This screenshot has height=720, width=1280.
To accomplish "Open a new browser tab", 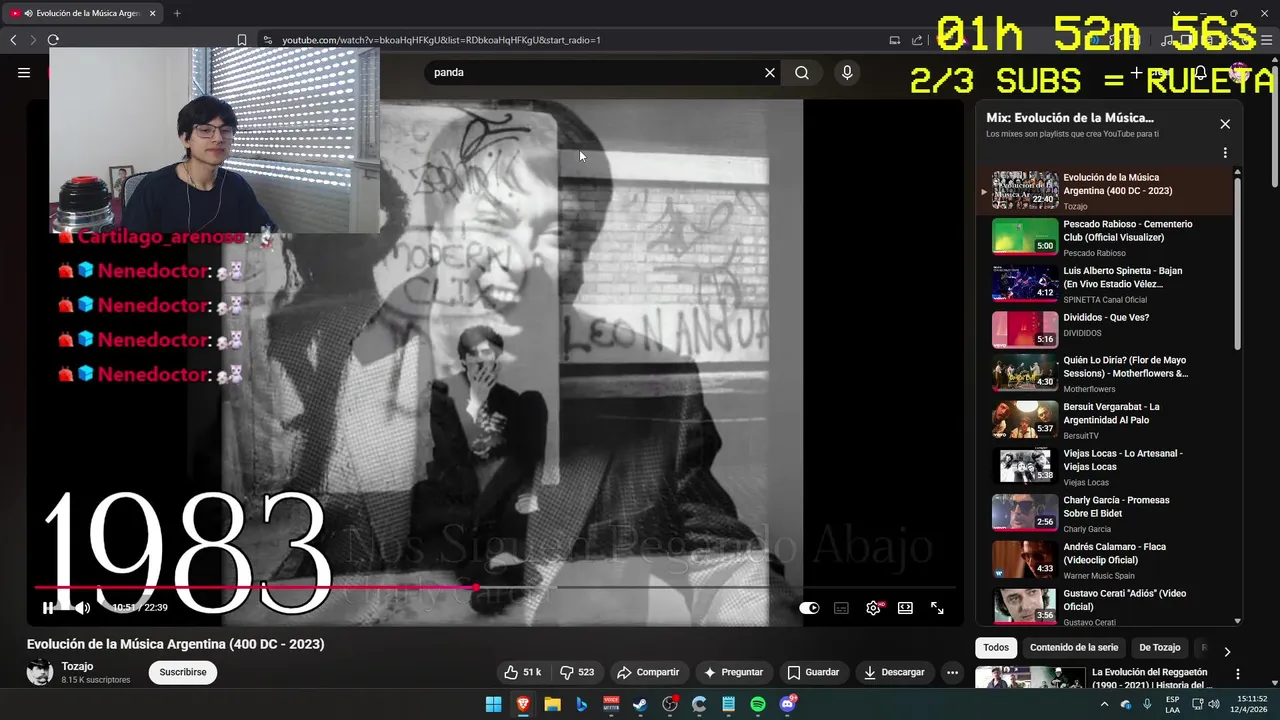I will (177, 13).
